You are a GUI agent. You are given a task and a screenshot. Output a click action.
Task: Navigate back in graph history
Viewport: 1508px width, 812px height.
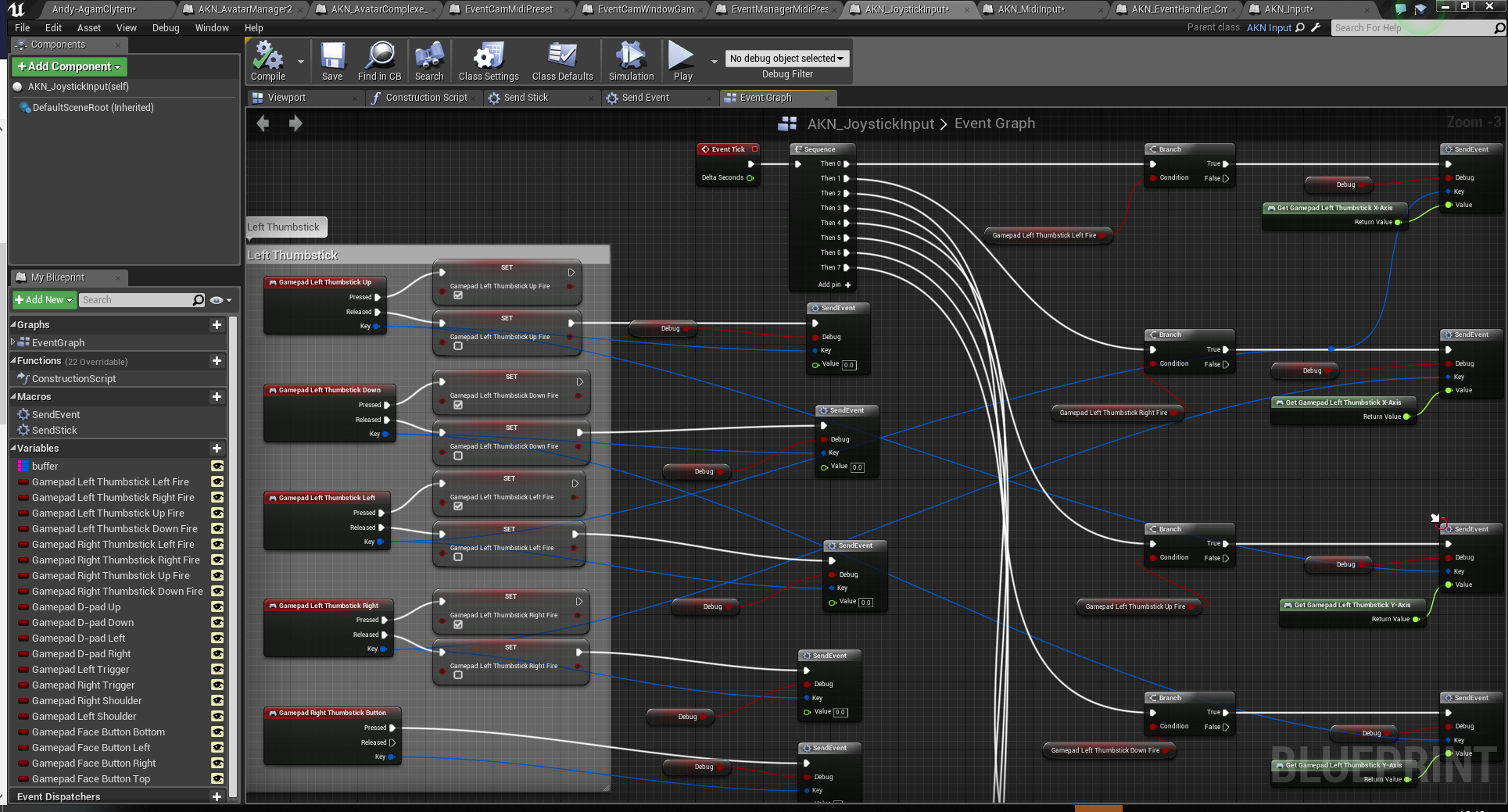coord(263,123)
